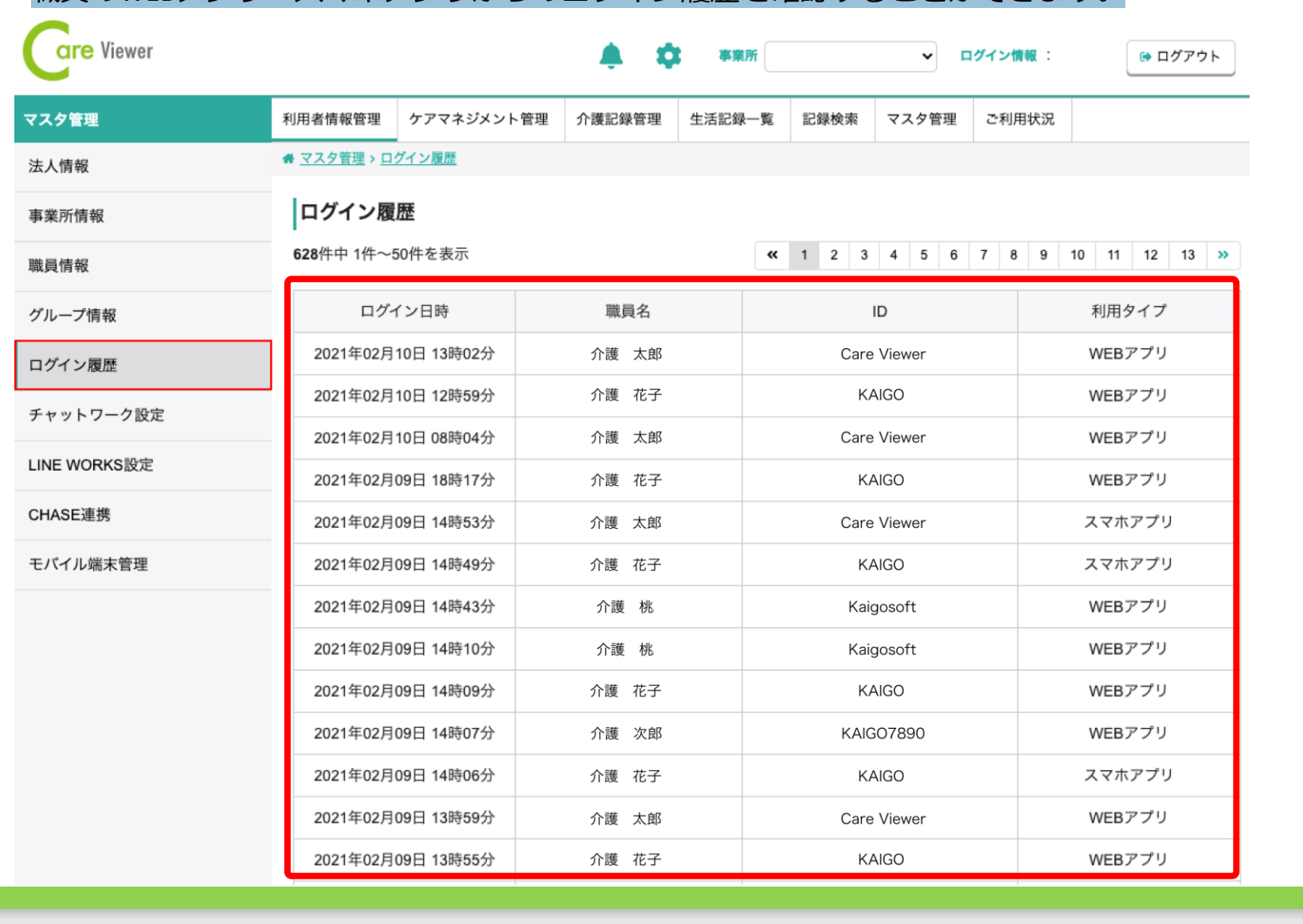Click the home icon in breadcrumb

(288, 159)
